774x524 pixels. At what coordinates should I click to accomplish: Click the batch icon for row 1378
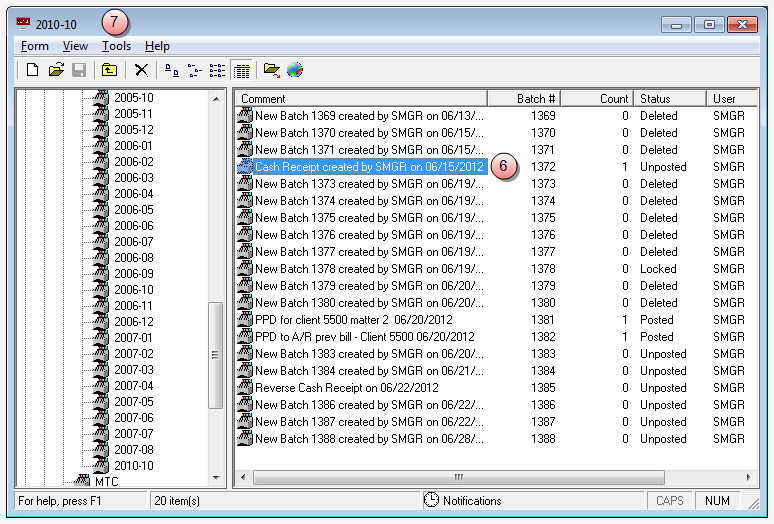click(245, 268)
